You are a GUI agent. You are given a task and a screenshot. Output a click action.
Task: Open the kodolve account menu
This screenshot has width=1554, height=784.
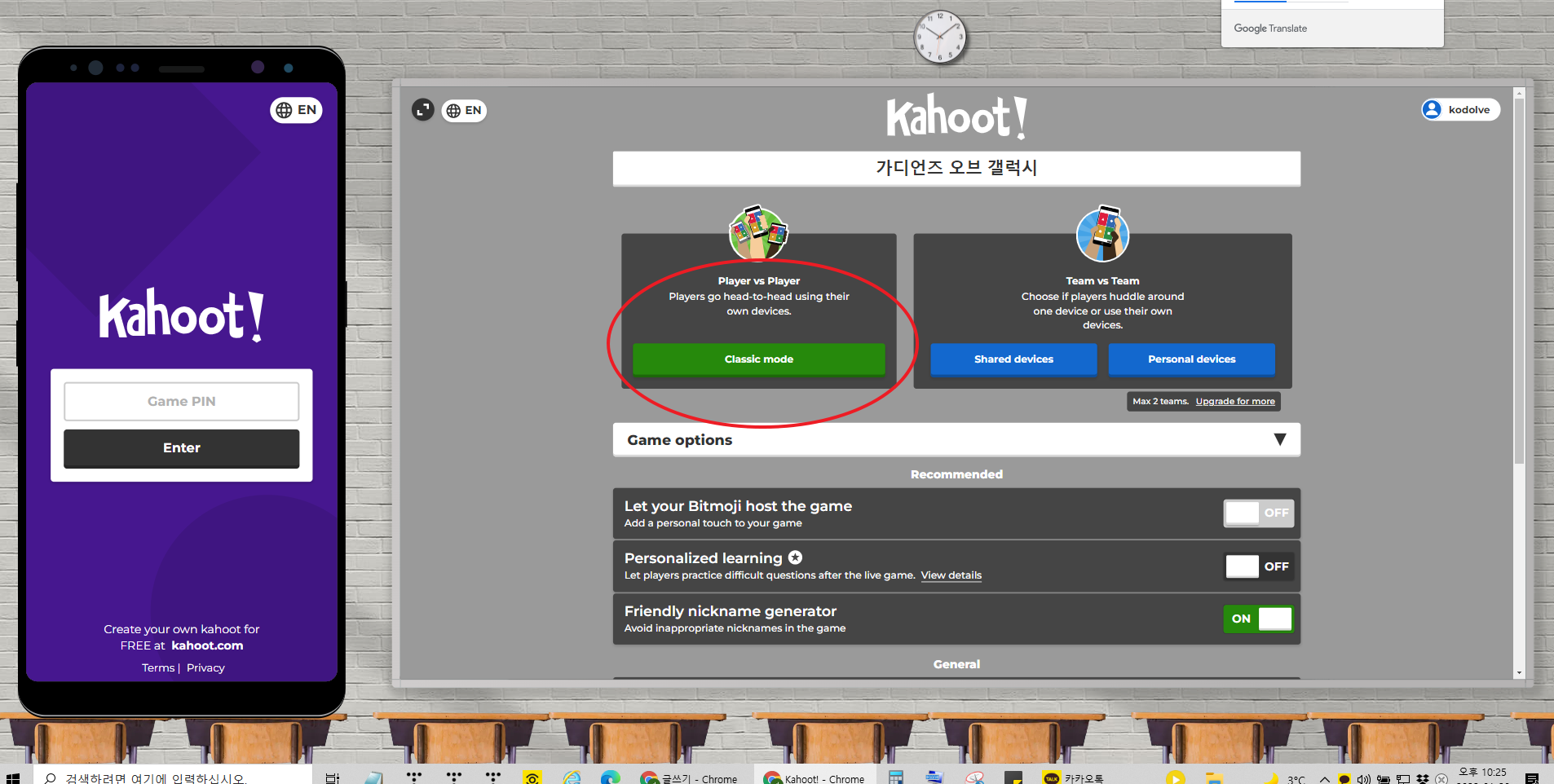1460,110
